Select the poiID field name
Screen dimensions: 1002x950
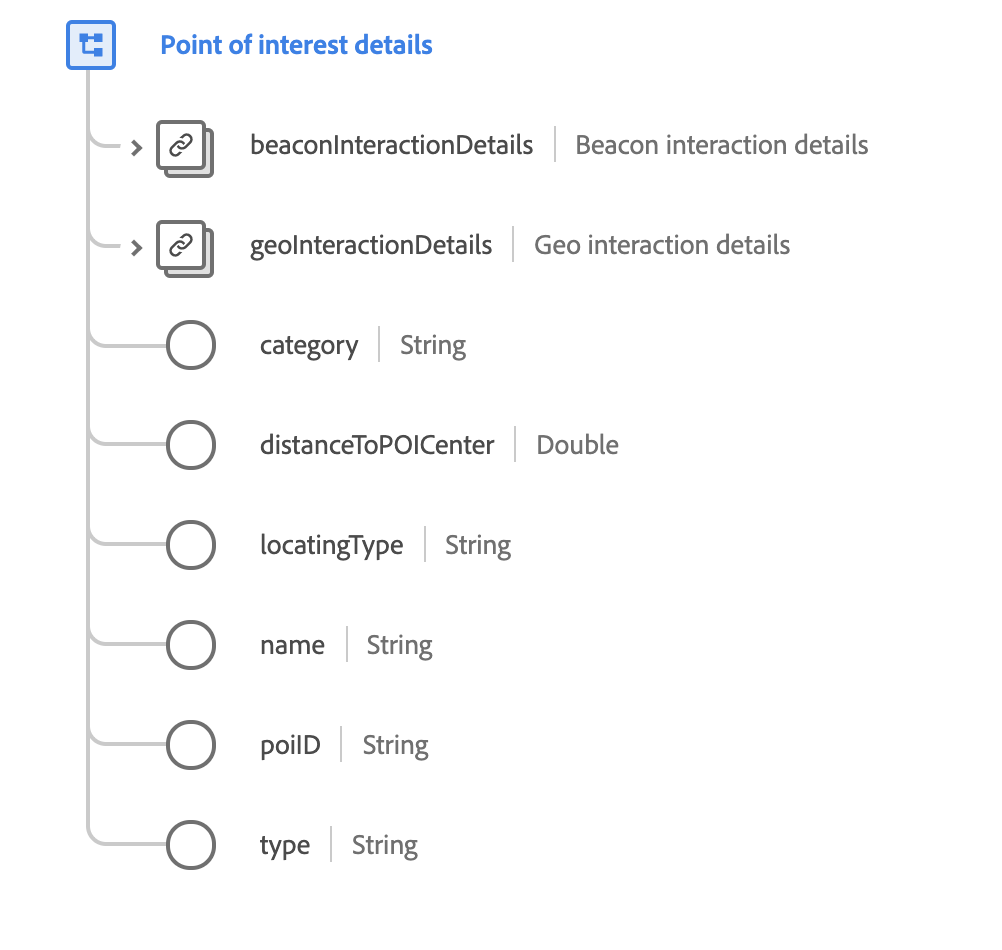click(x=290, y=746)
